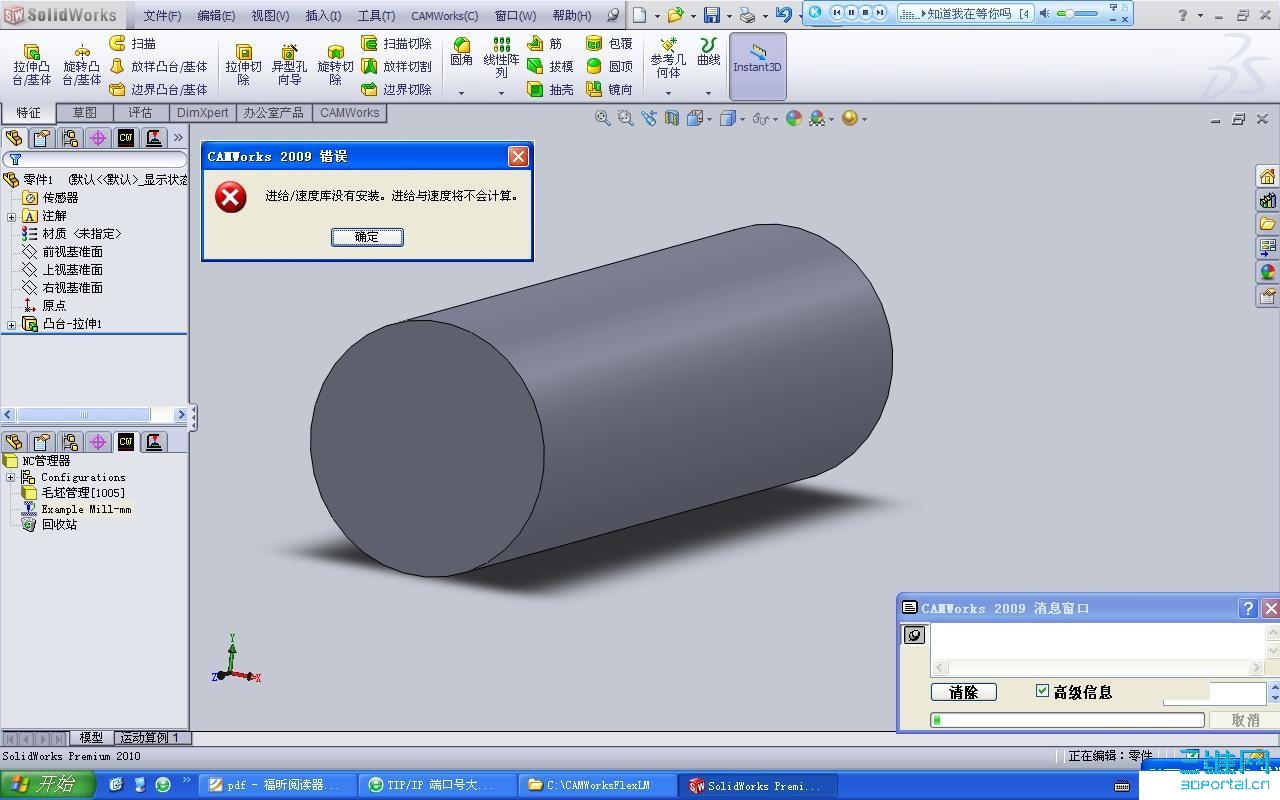Adjust the media player volume slider
This screenshot has height=800, width=1280.
pyautogui.click(x=1077, y=14)
